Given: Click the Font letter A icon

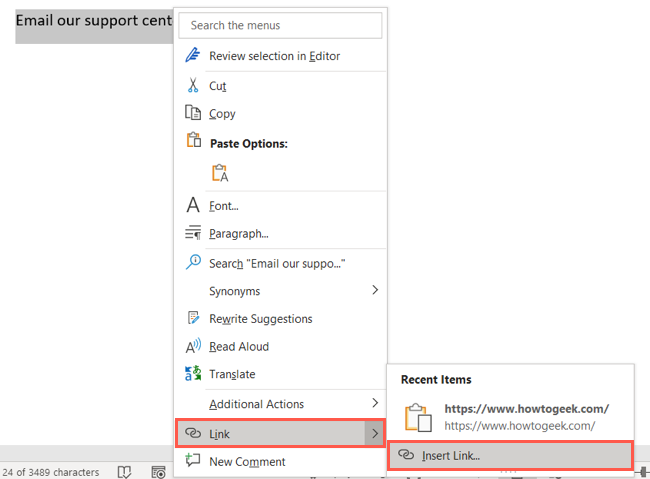Looking at the screenshot, I should coord(193,206).
